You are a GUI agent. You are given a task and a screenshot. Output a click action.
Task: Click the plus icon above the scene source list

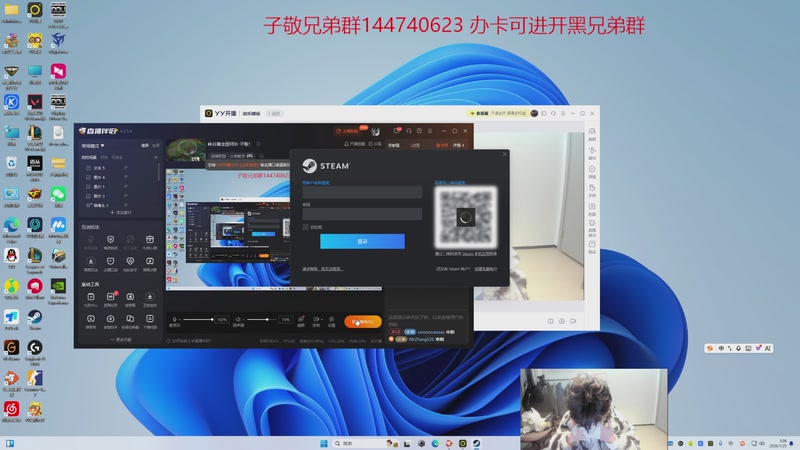[x=156, y=158]
